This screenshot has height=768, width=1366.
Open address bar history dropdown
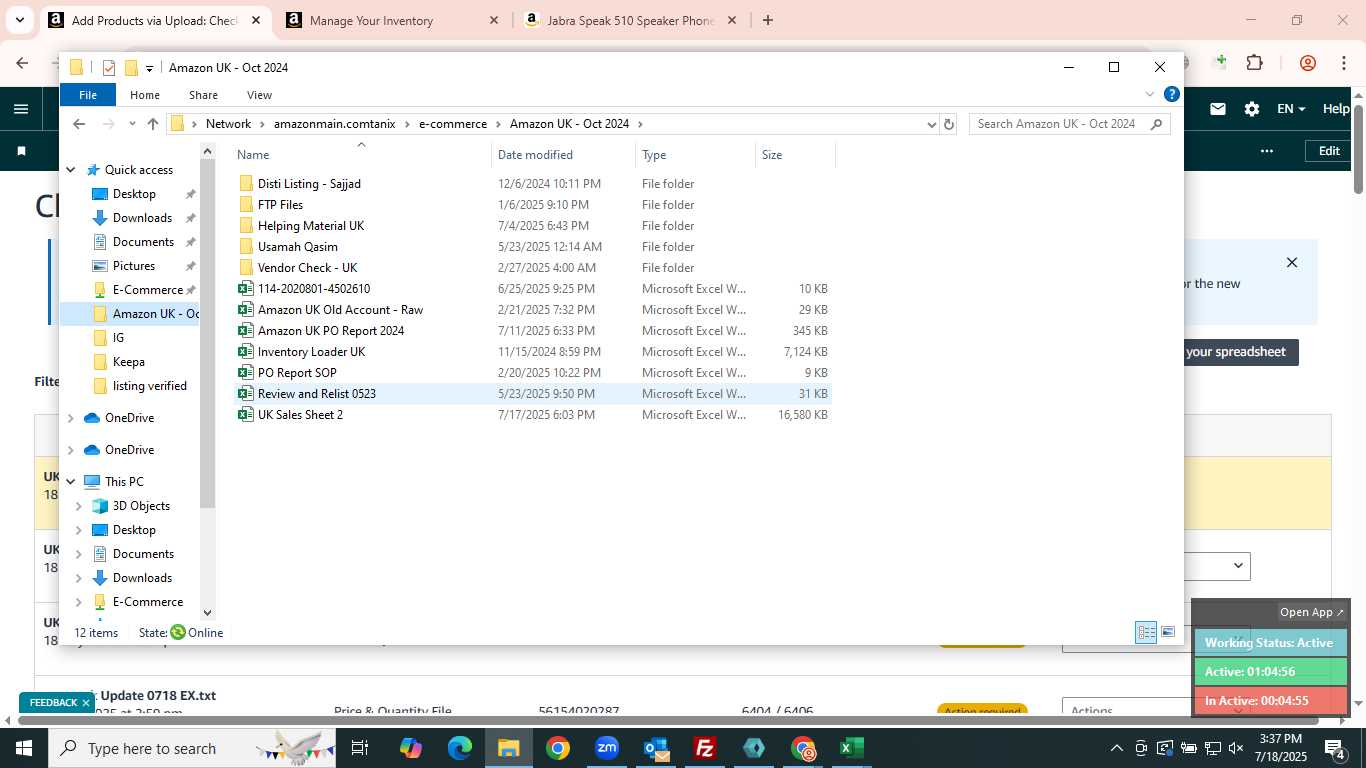931,124
